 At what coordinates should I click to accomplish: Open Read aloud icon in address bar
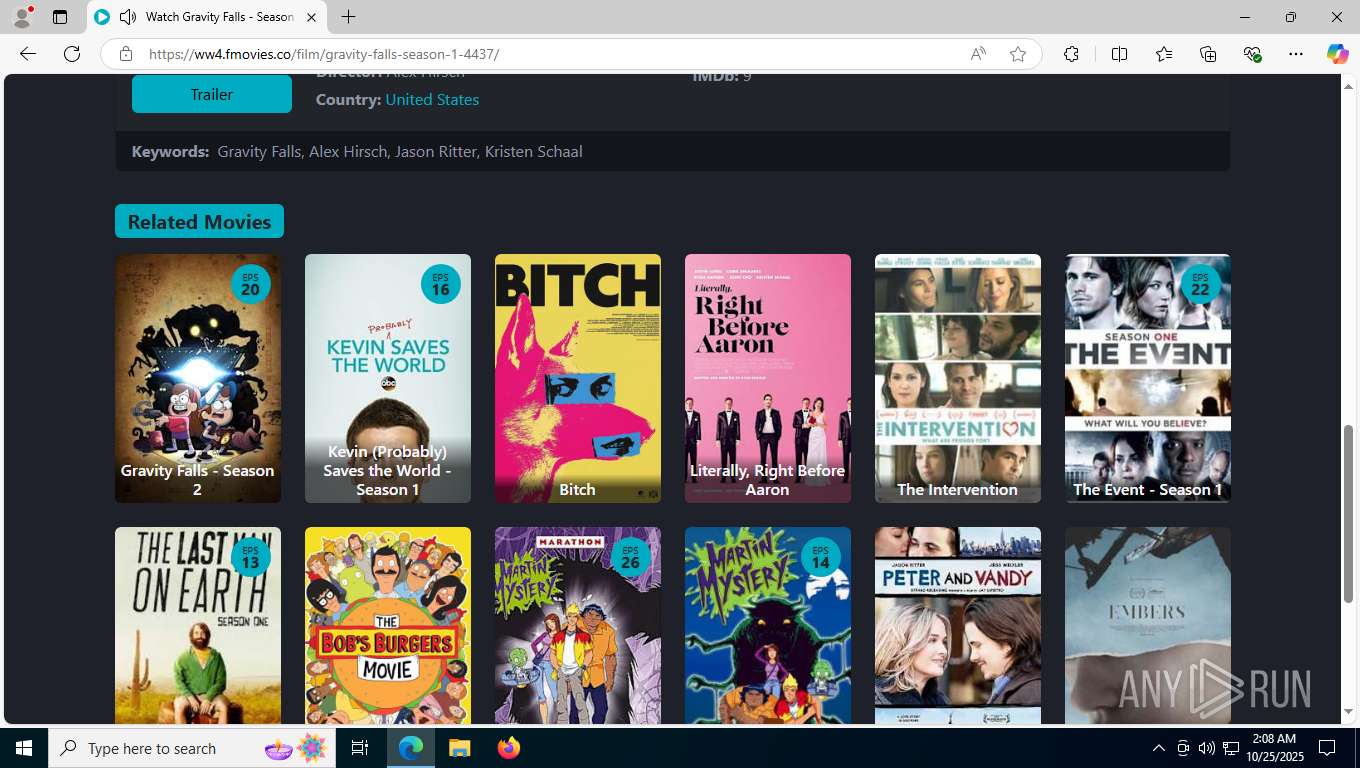[x=978, y=54]
